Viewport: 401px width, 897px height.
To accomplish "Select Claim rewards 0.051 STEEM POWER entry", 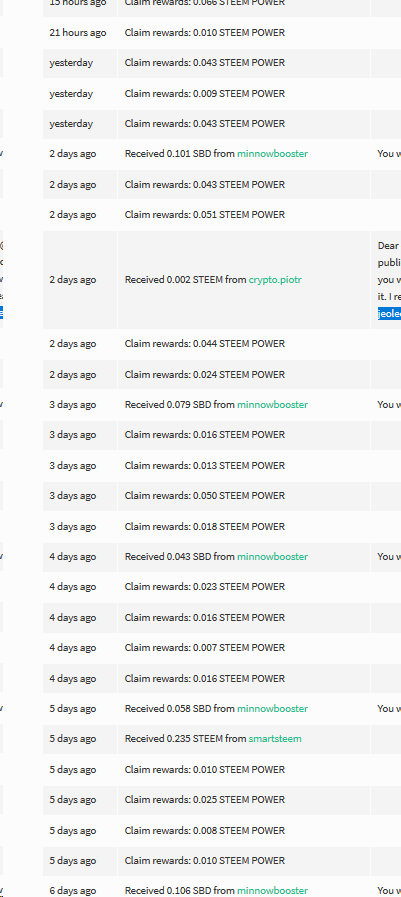I will coord(205,215).
